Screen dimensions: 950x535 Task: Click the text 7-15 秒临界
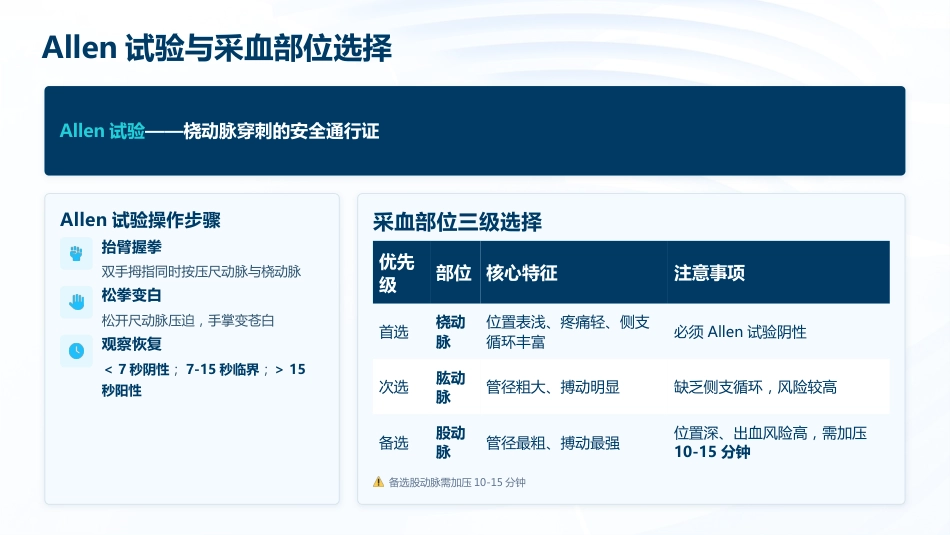coord(222,370)
